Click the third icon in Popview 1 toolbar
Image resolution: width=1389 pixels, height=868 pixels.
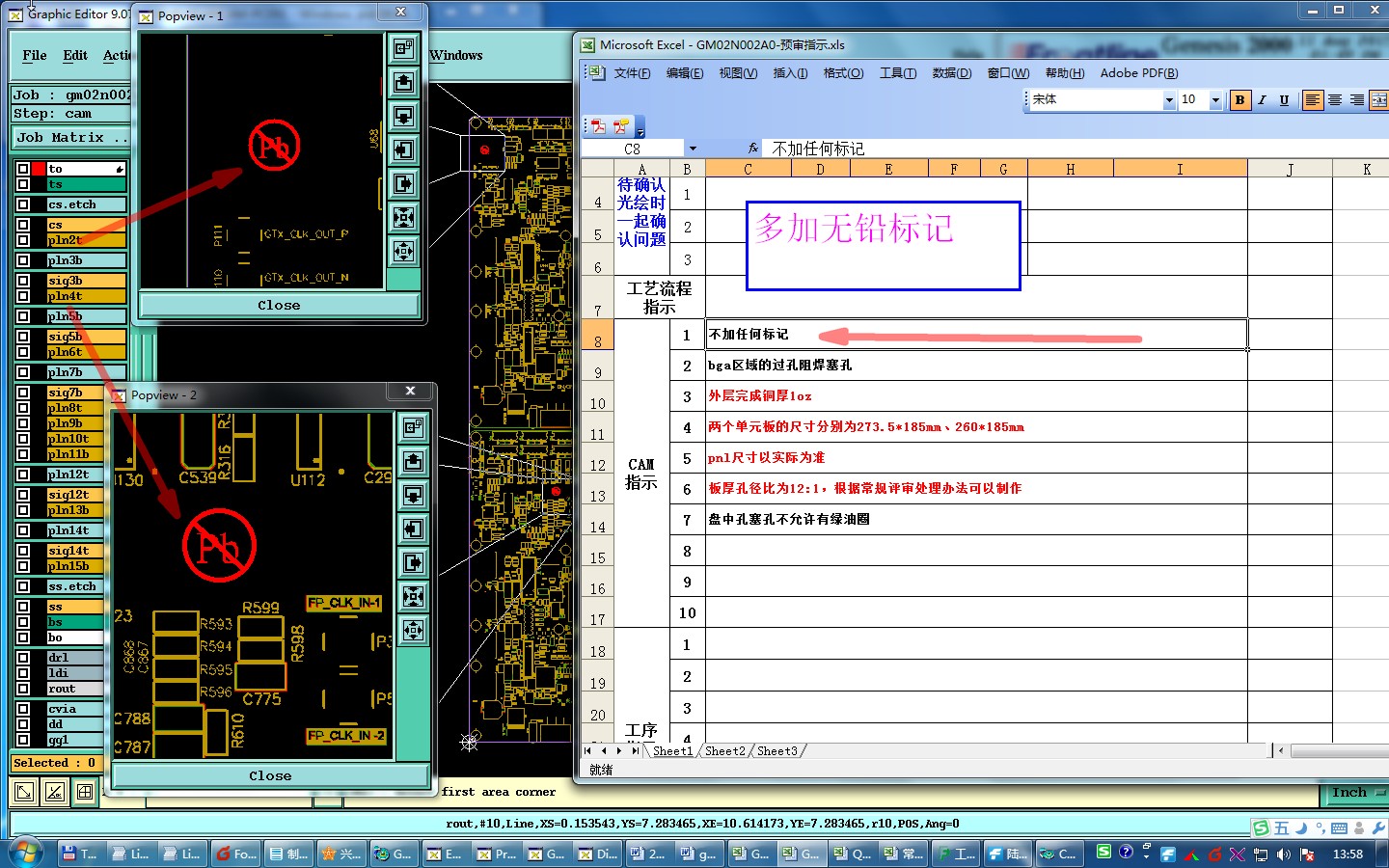click(403, 116)
